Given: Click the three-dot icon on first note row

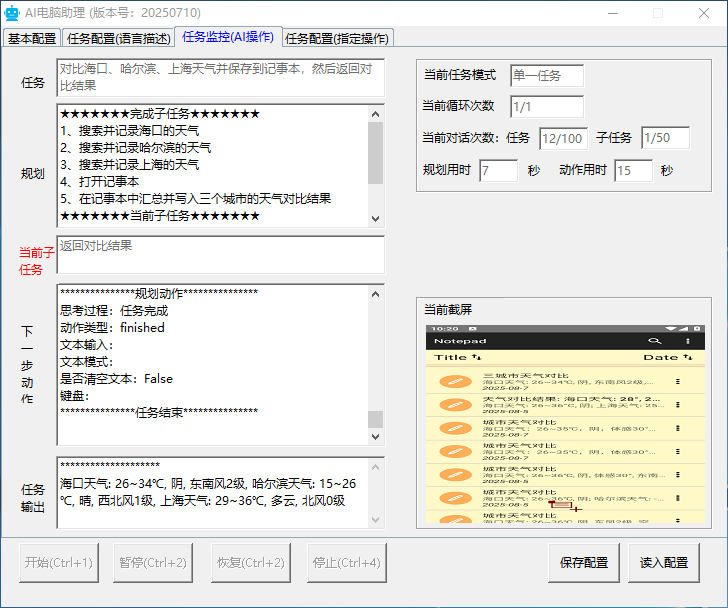Looking at the screenshot, I should [677, 381].
